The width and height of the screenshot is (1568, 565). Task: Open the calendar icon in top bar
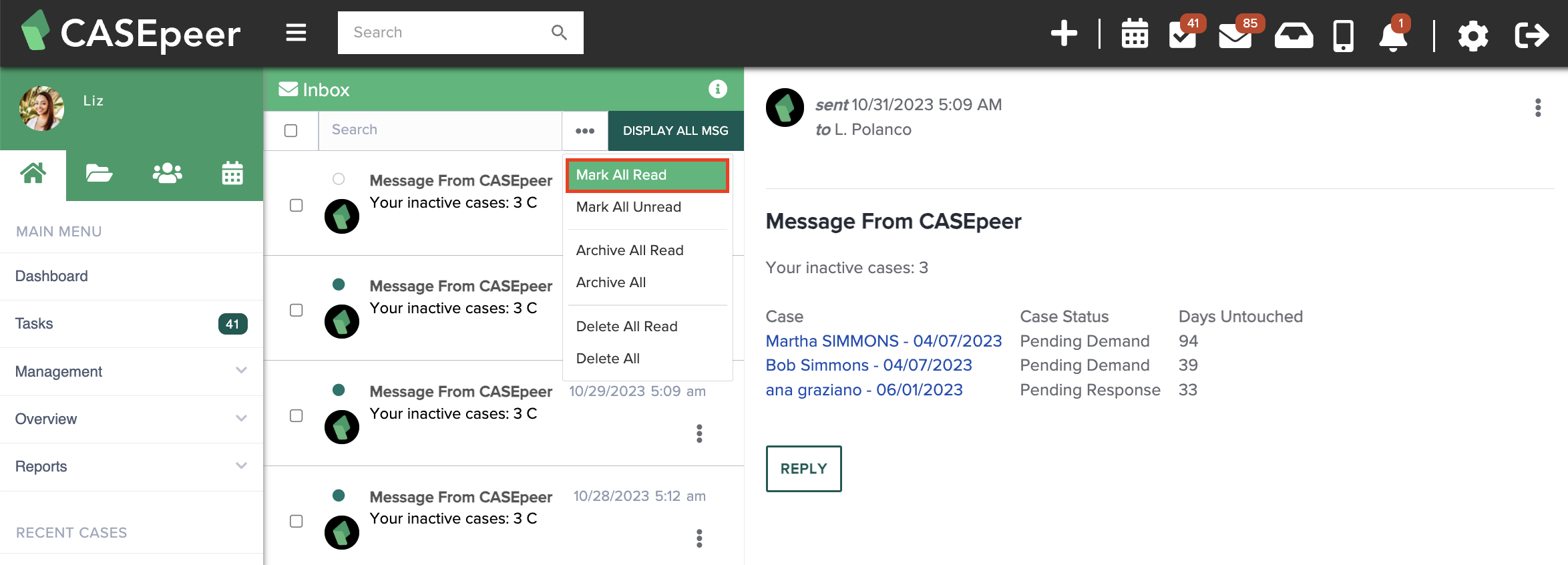(1135, 33)
